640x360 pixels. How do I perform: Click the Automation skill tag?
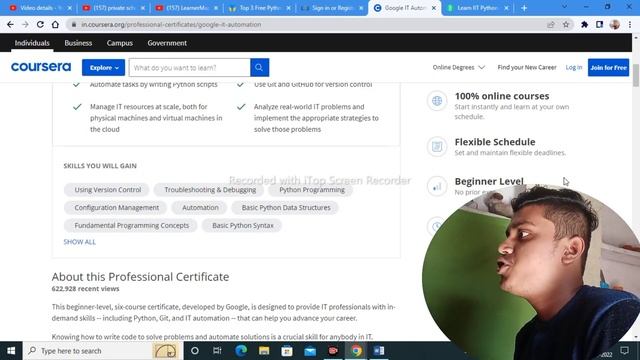click(x=200, y=208)
